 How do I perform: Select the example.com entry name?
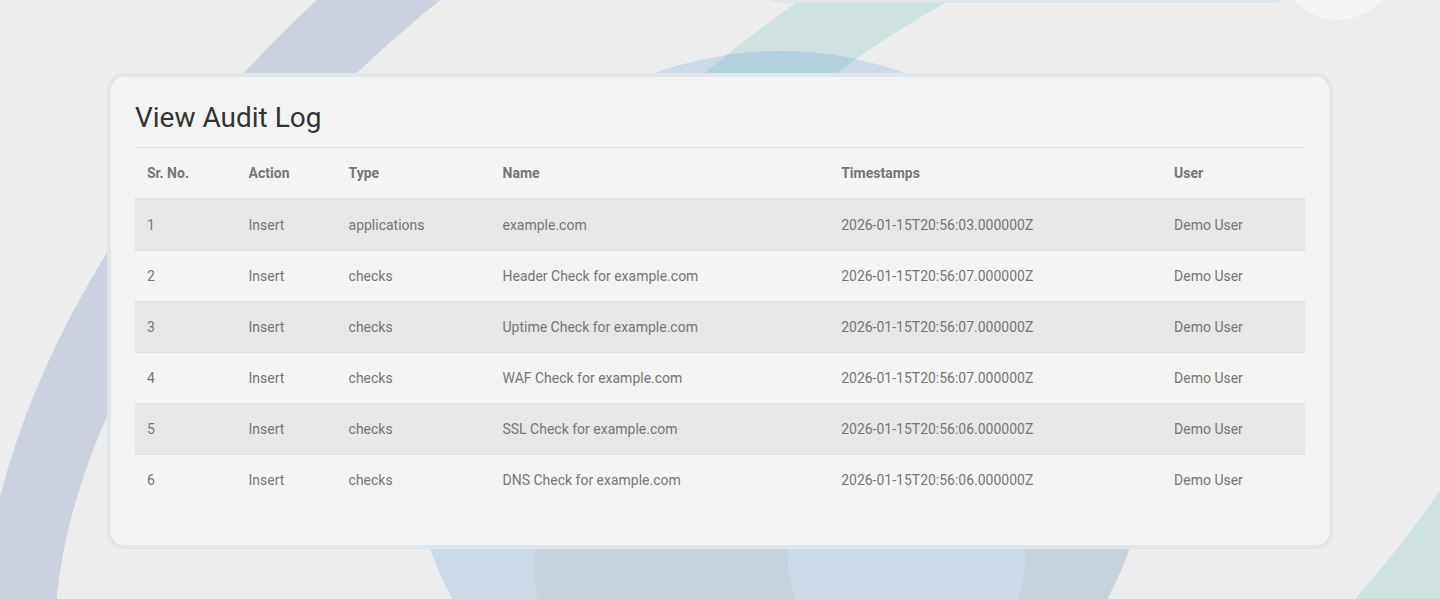[544, 224]
